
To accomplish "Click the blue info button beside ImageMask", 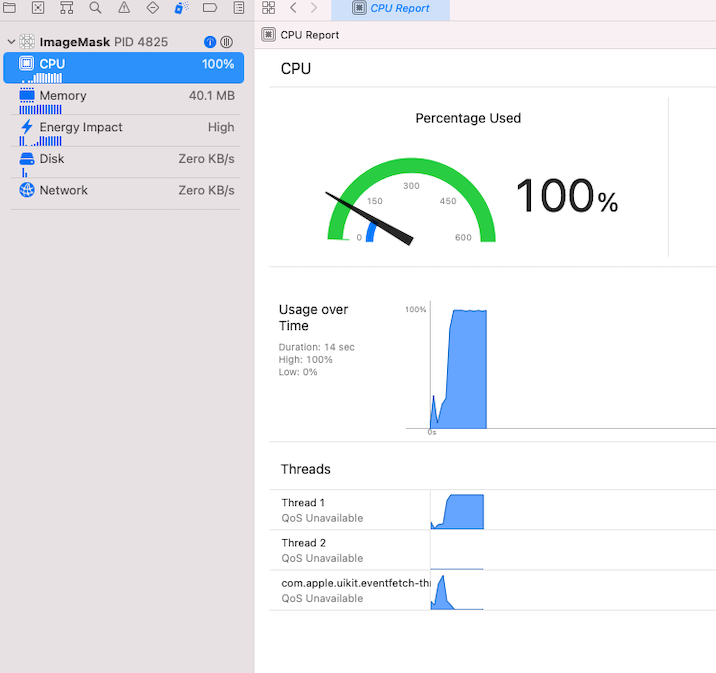I will pyautogui.click(x=210, y=42).
